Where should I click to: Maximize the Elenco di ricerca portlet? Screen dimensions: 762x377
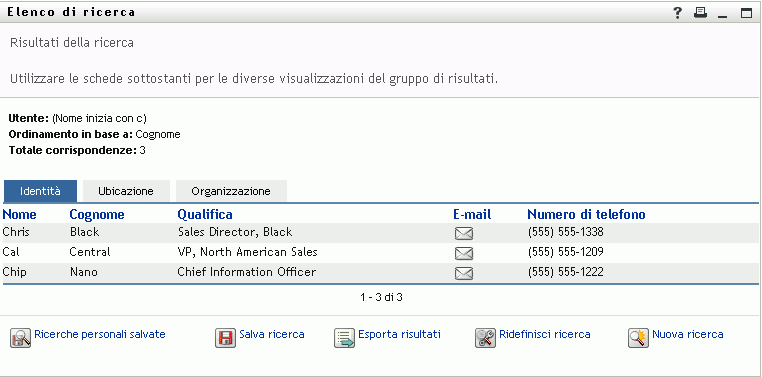746,13
